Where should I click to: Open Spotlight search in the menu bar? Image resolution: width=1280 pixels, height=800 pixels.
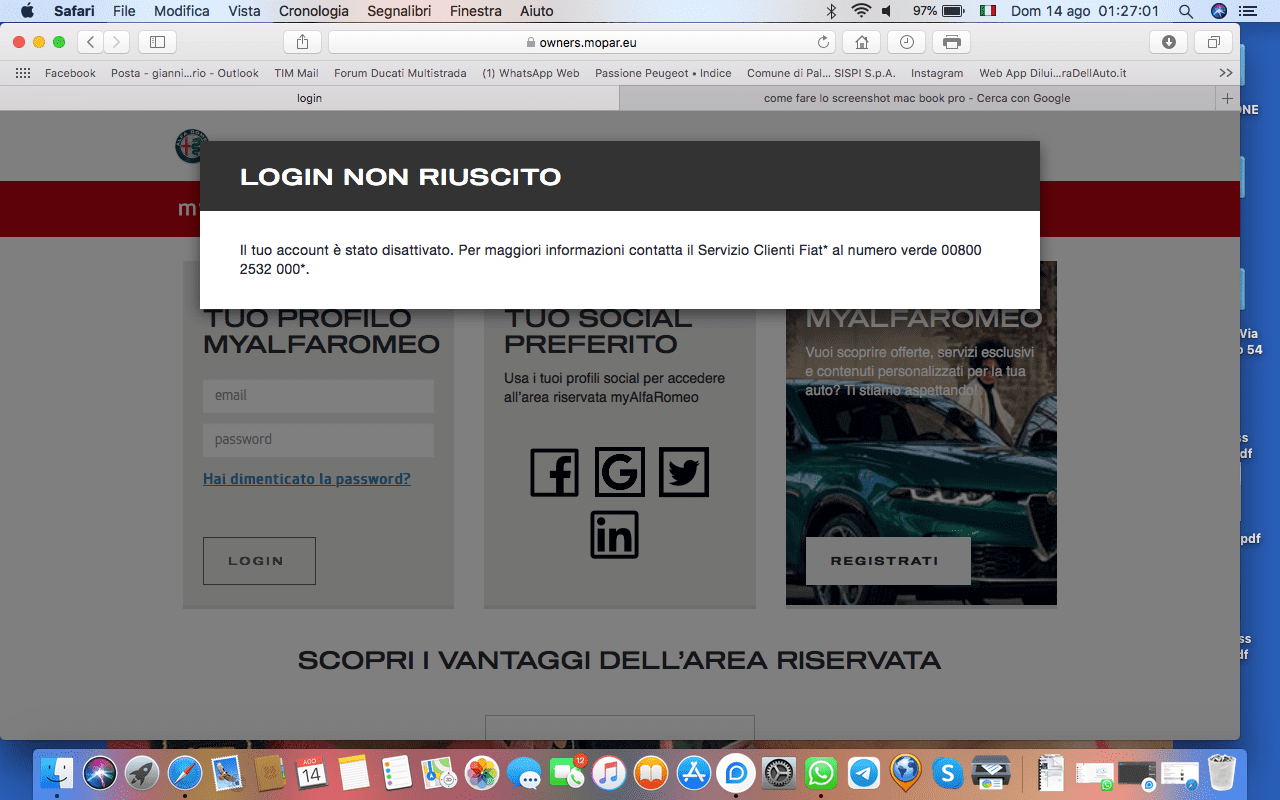pyautogui.click(x=1186, y=11)
